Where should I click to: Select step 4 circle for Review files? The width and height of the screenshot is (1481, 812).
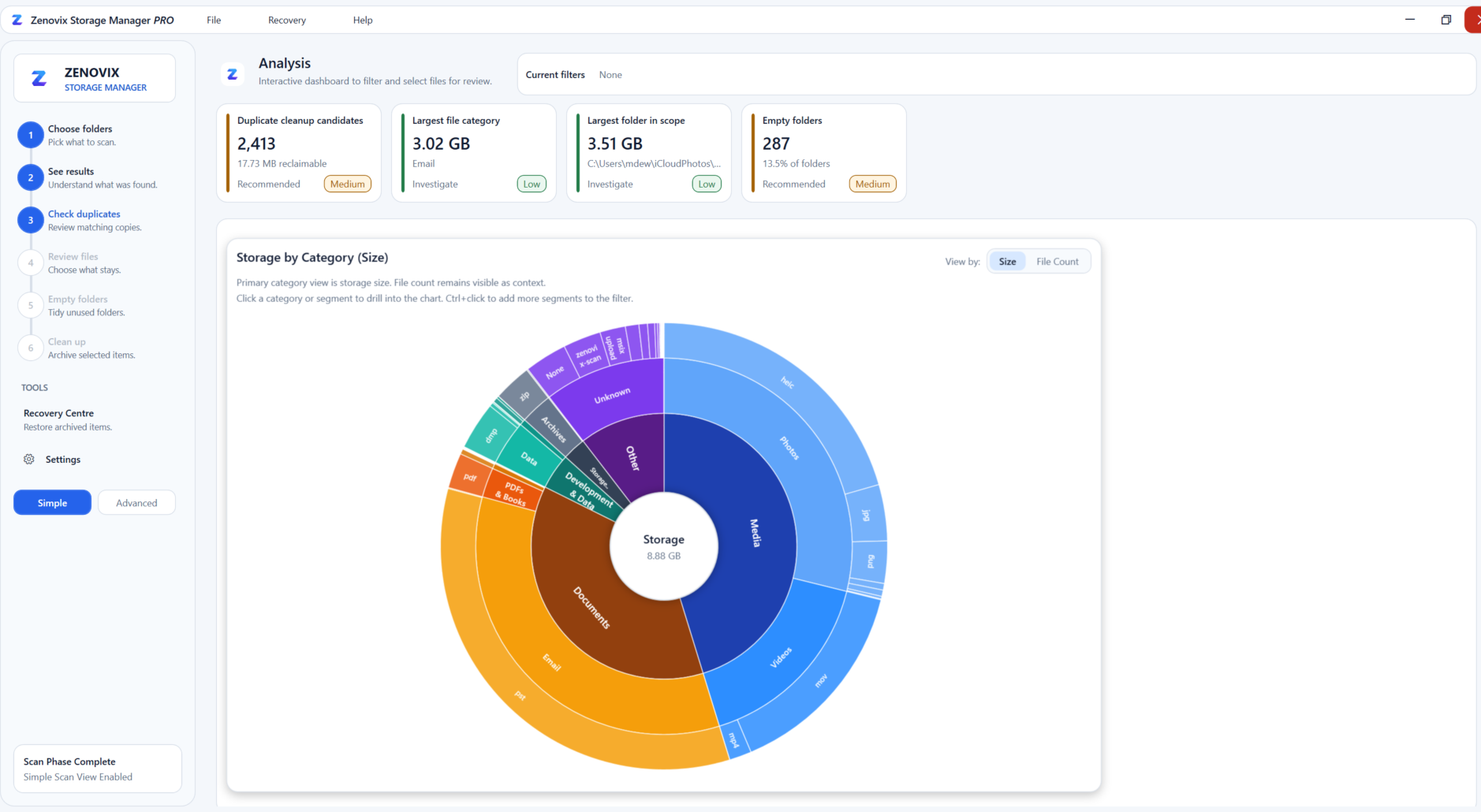coord(31,263)
